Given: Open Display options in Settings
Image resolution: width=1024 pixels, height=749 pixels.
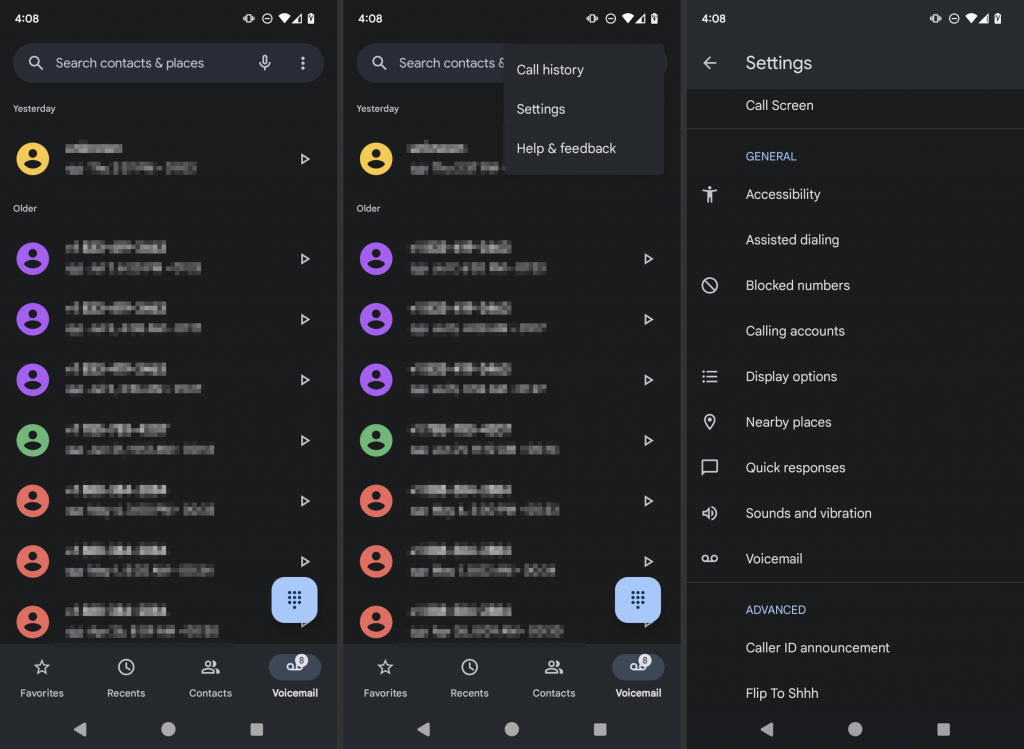Looking at the screenshot, I should (x=791, y=376).
